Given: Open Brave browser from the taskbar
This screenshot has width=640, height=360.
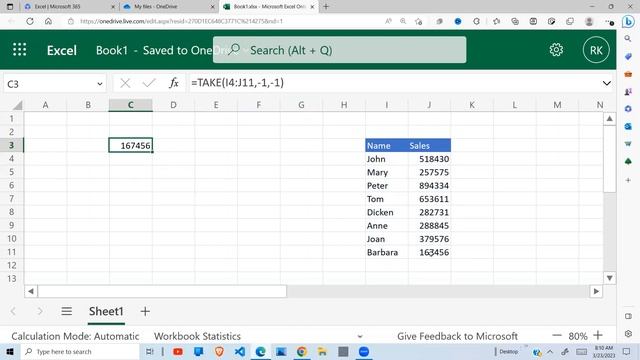Looking at the screenshot, I should [219, 351].
